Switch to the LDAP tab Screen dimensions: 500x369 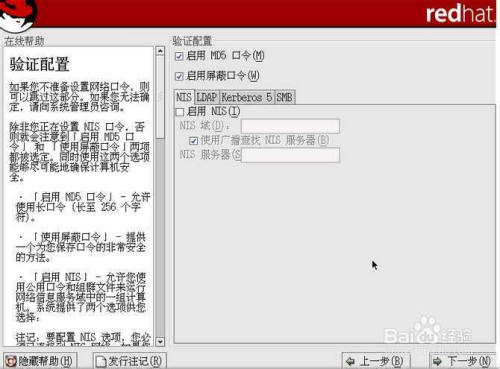tap(207, 98)
